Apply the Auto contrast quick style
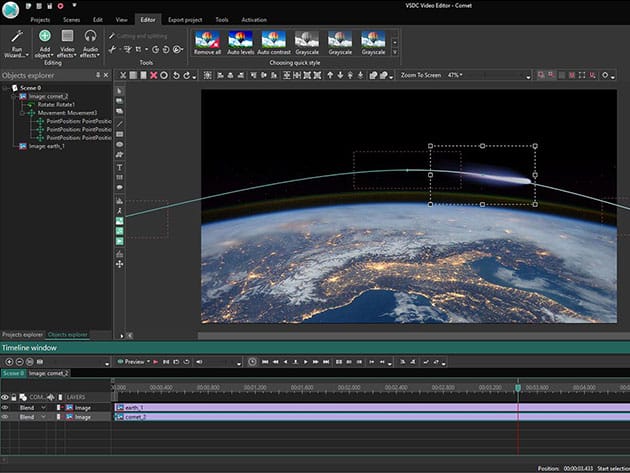The image size is (630, 473). [x=274, y=42]
